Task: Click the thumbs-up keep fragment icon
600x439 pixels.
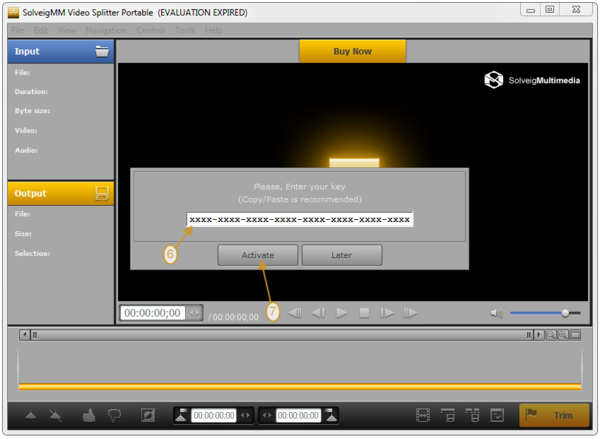Action: 87,415
